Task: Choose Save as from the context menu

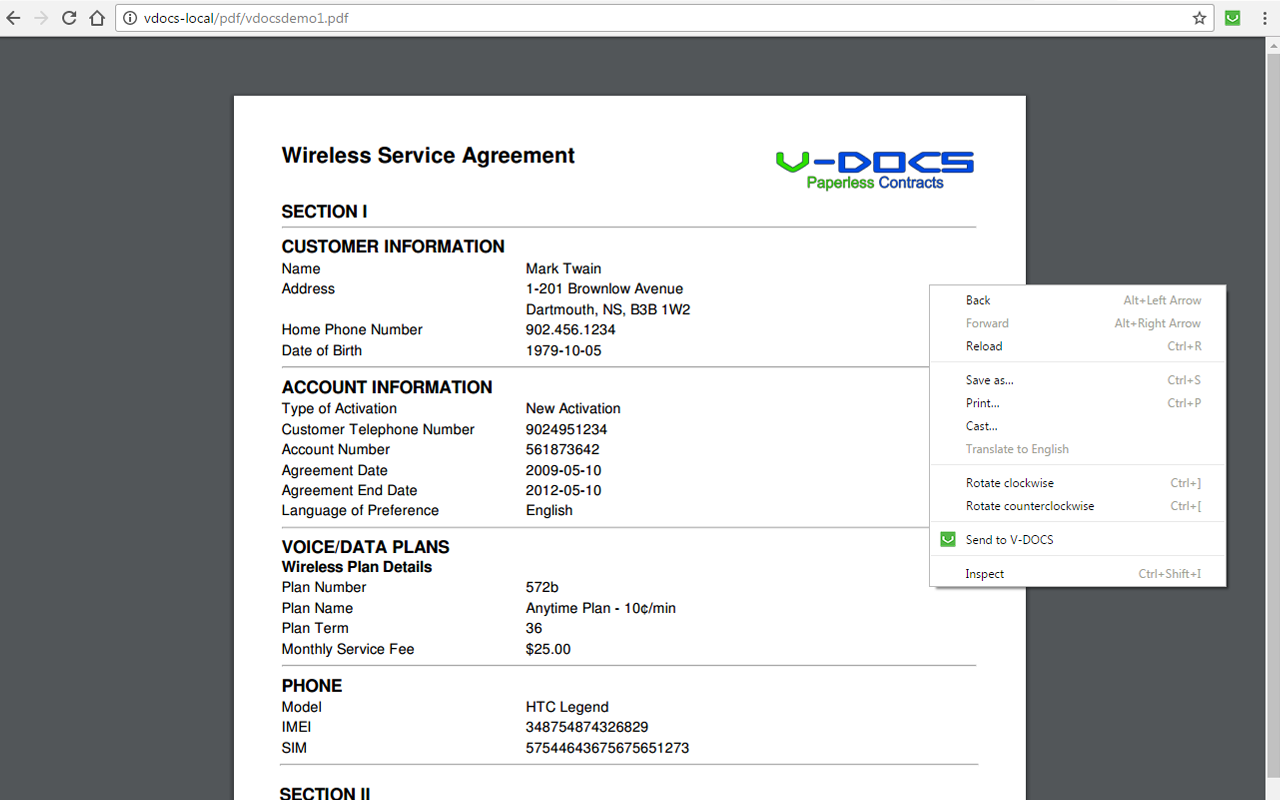Action: point(989,380)
